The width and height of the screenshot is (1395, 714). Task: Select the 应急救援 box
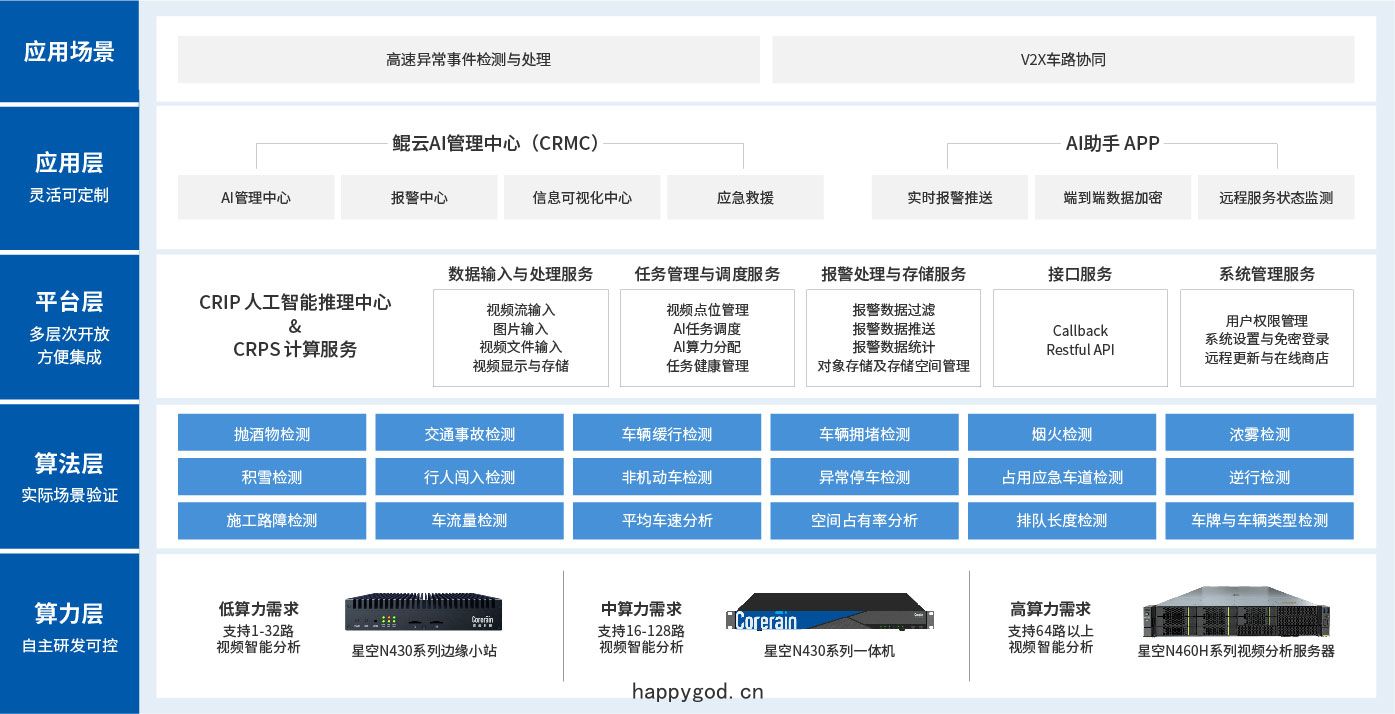point(745,197)
